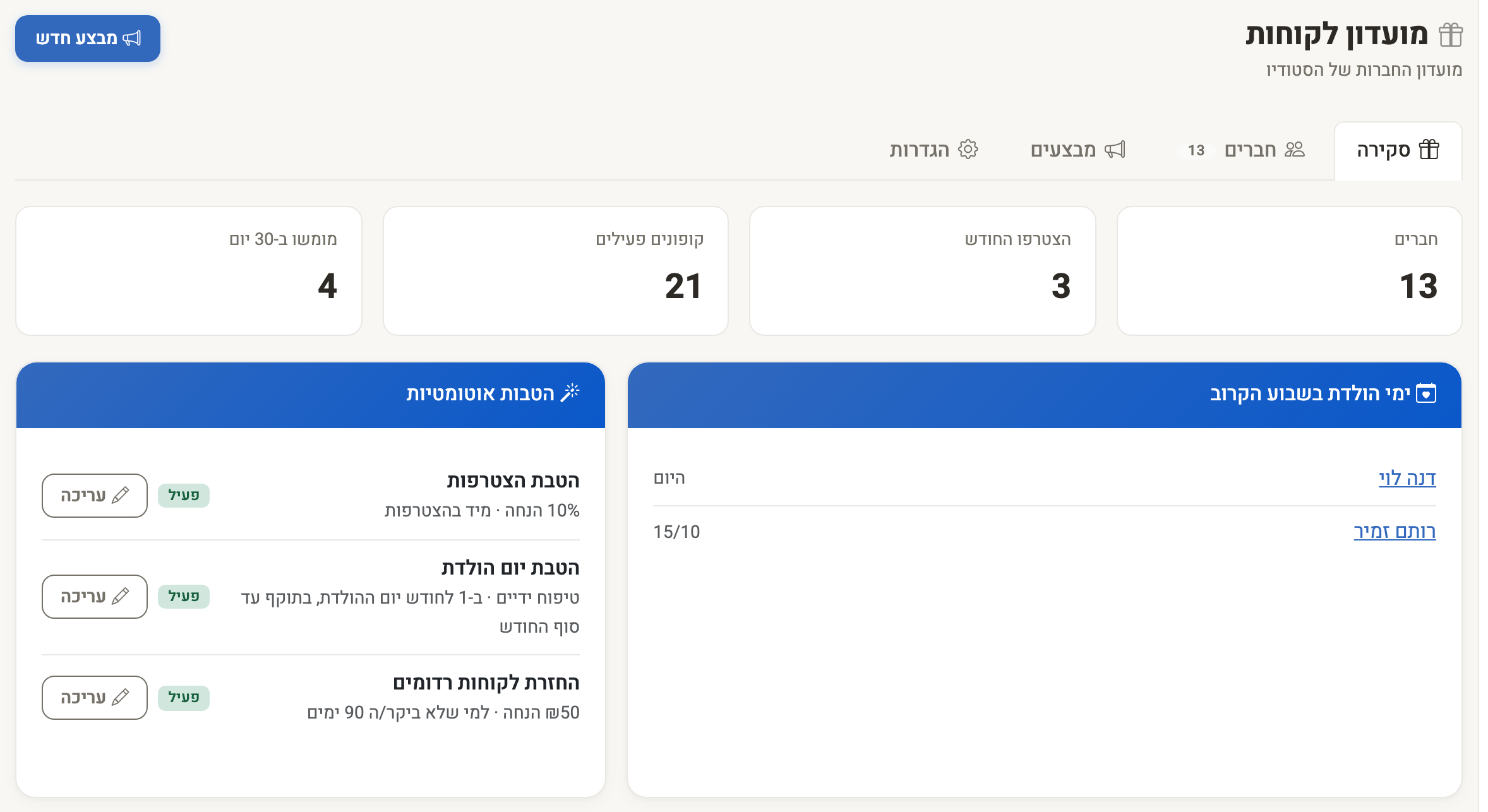
Task: Click the gear icon on הגדרות tab
Action: click(x=968, y=150)
